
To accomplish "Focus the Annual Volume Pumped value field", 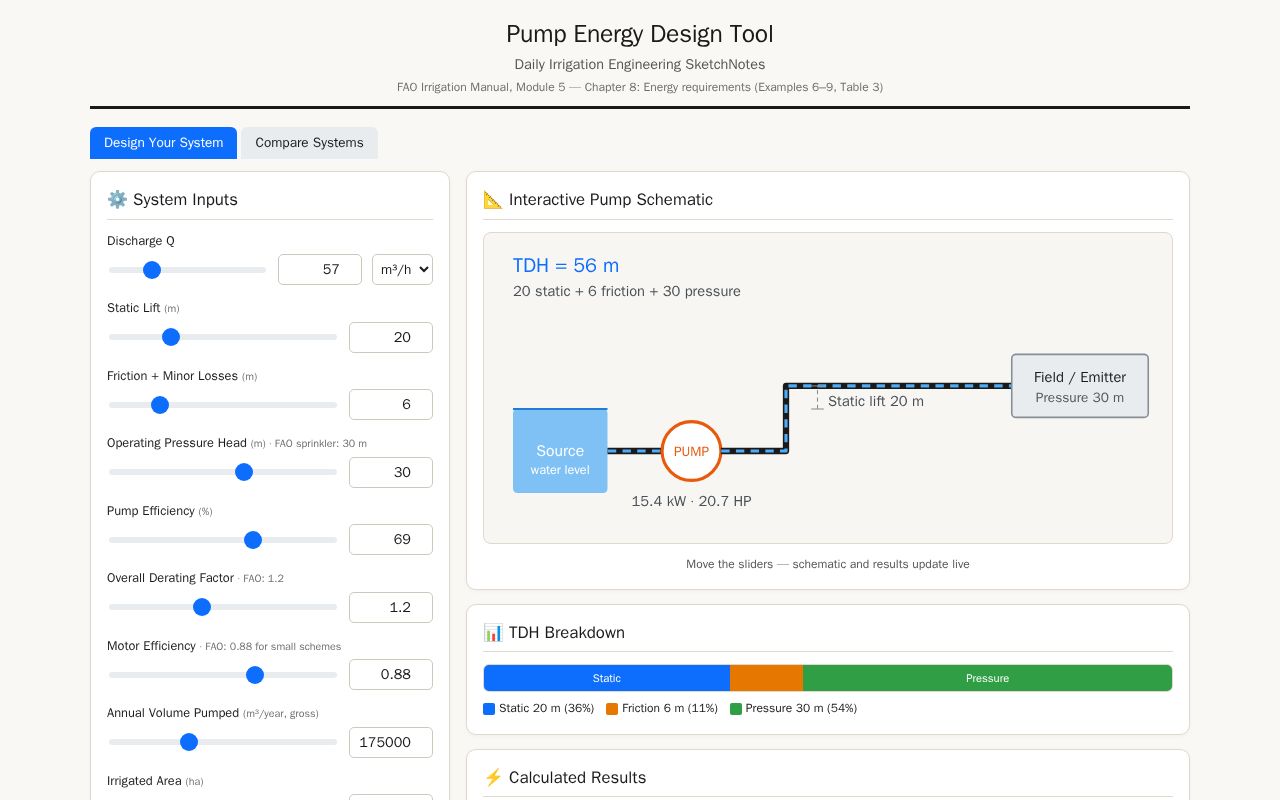I will pos(391,742).
